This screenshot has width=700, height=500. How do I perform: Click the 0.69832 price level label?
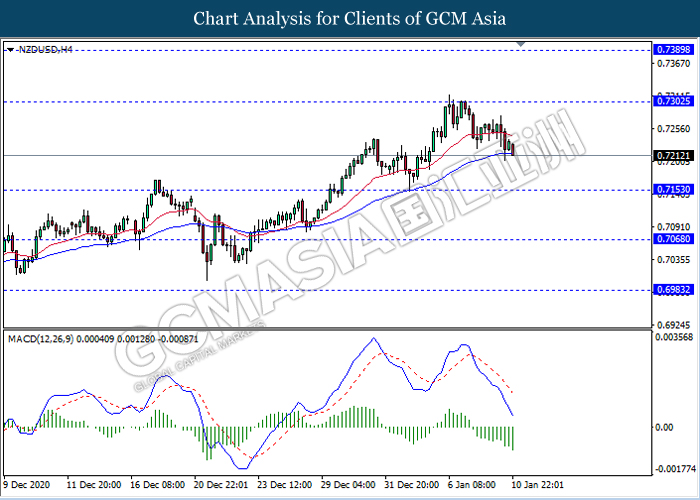tap(673, 290)
